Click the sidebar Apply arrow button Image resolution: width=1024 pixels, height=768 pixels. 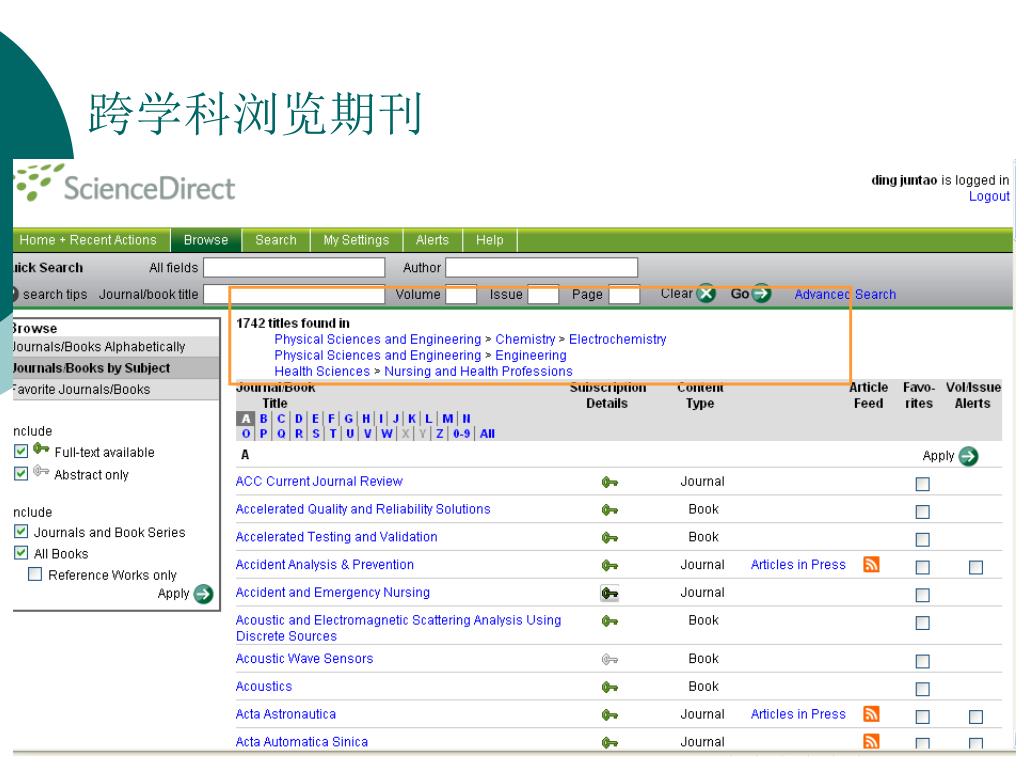point(204,594)
